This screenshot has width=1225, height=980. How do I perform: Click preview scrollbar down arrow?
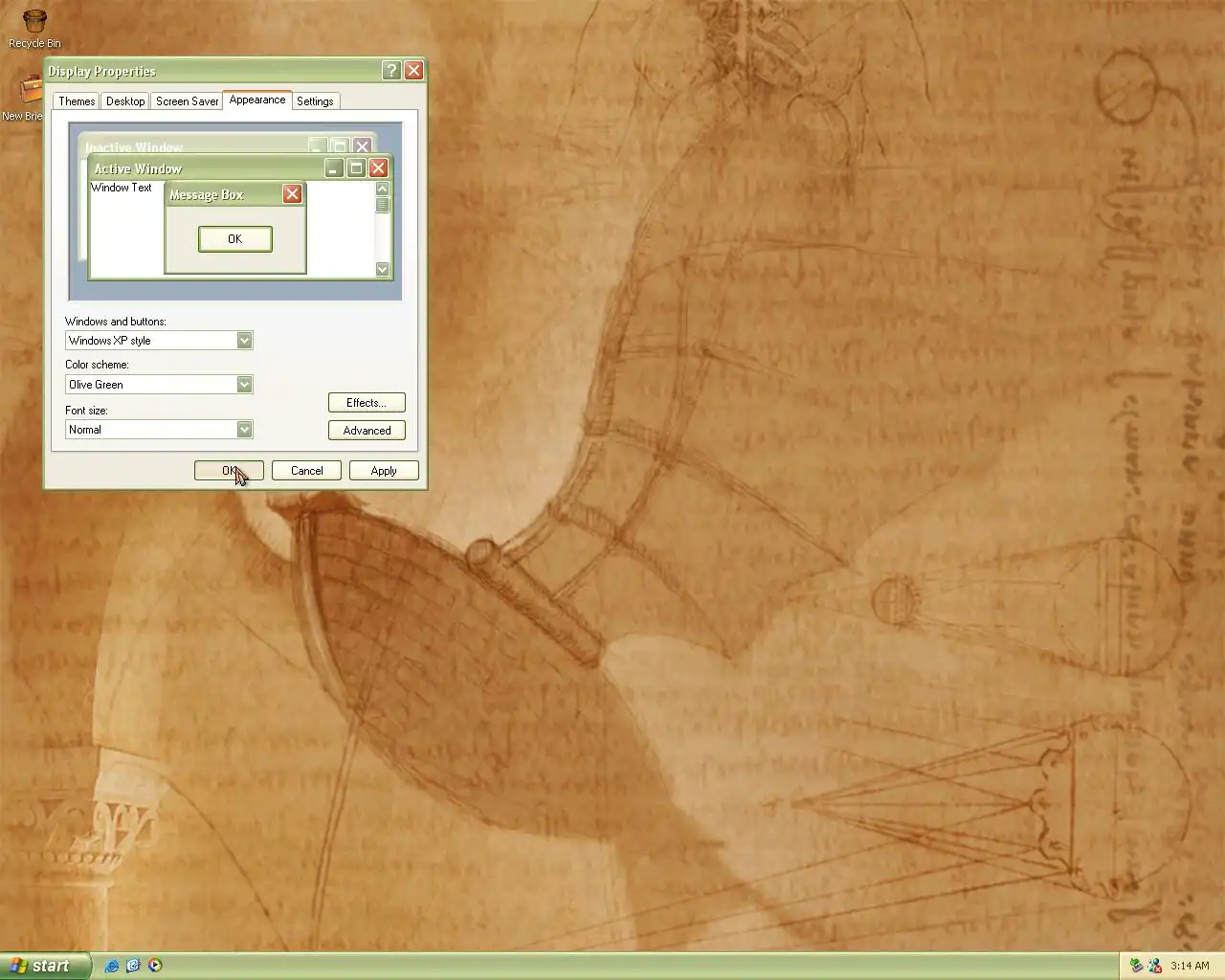tap(383, 270)
